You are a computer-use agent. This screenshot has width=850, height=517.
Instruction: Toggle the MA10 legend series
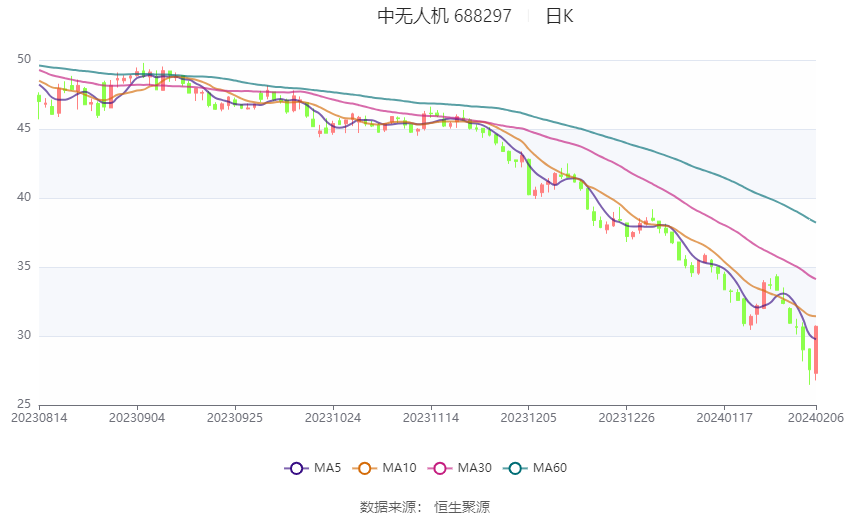point(384,468)
